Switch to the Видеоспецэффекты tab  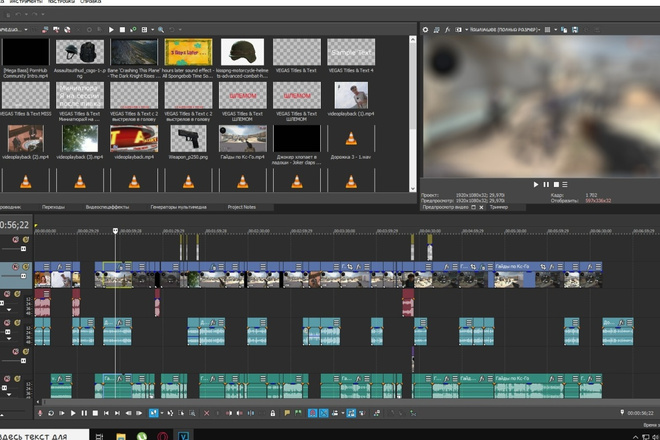[107, 207]
